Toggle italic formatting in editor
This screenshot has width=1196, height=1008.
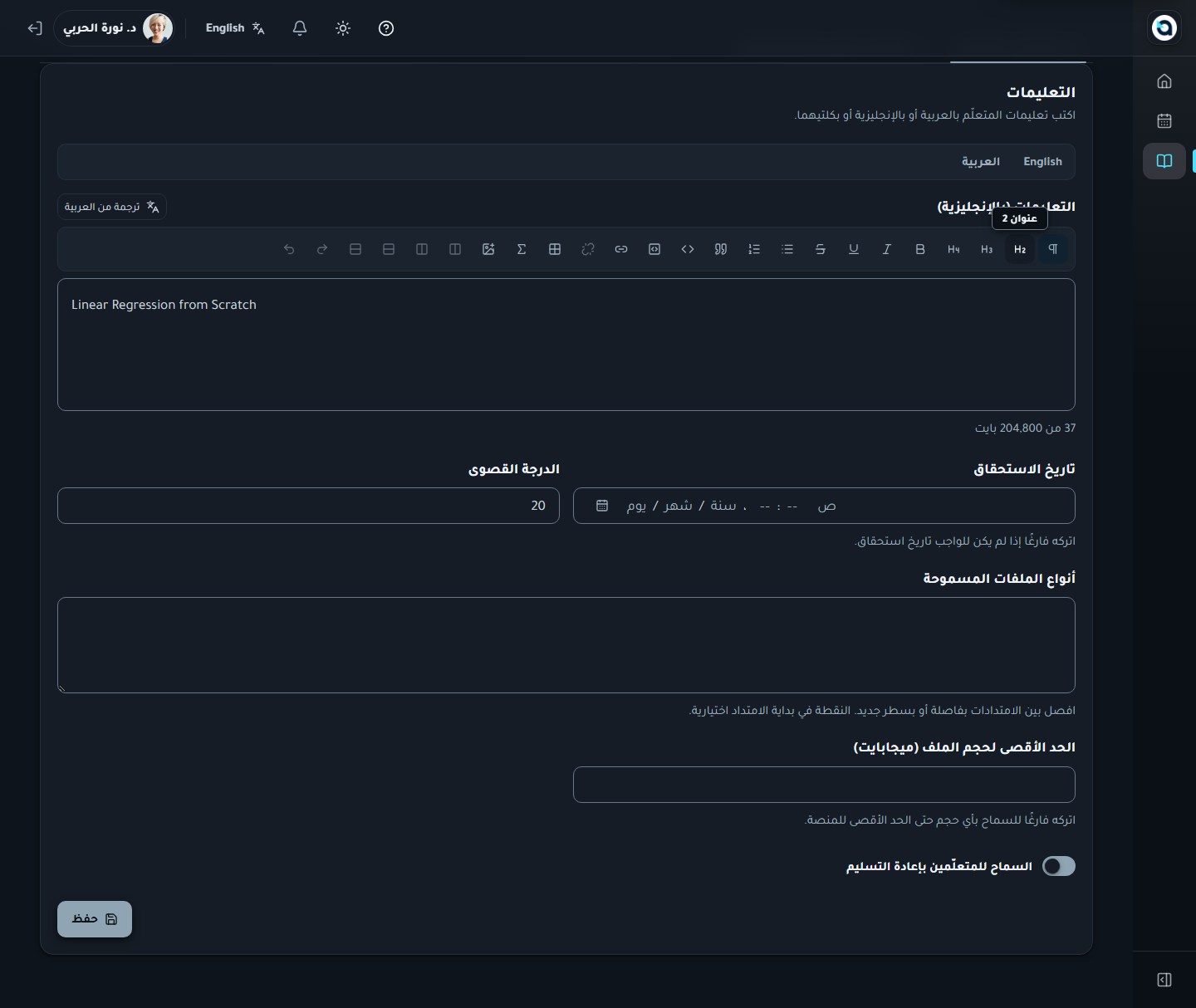[x=887, y=249]
